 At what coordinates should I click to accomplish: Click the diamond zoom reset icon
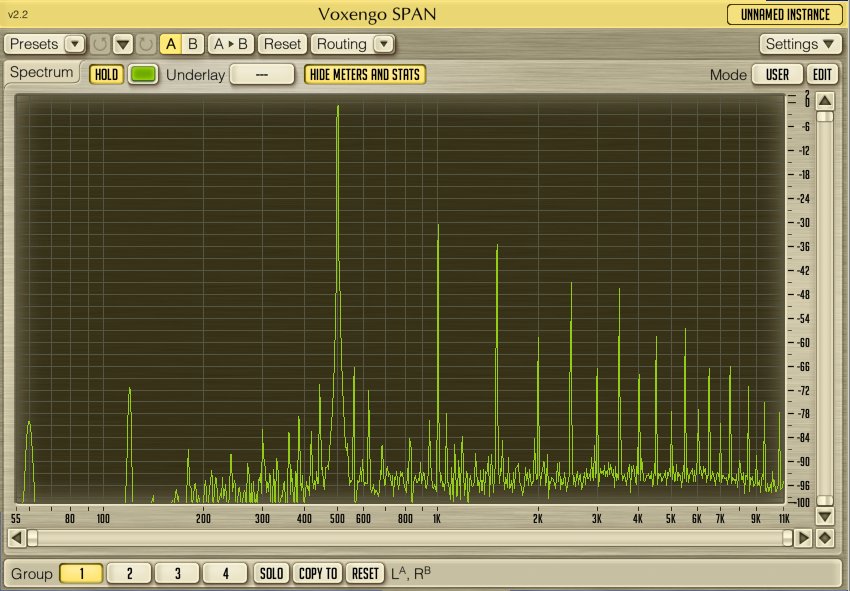pyautogui.click(x=825, y=538)
